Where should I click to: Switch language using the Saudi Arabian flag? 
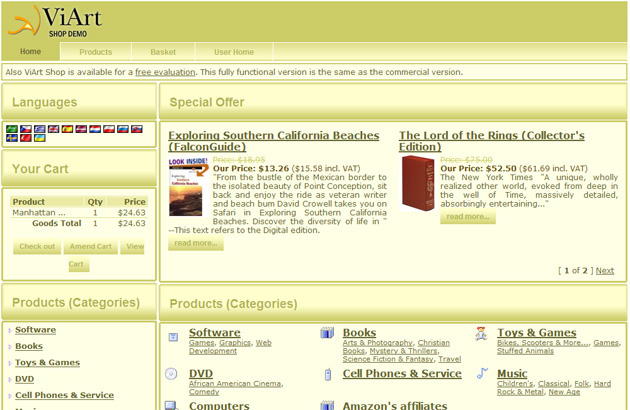tap(12, 129)
